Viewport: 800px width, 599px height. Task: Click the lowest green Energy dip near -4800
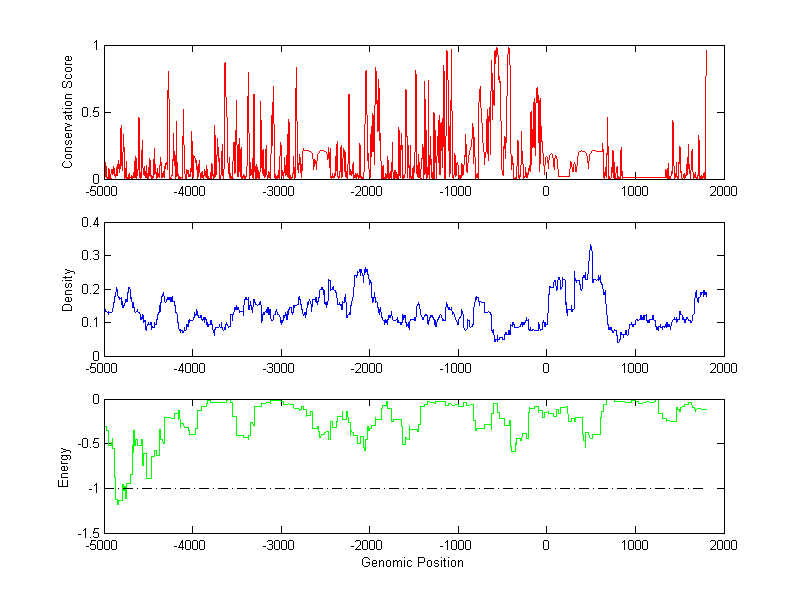(118, 502)
